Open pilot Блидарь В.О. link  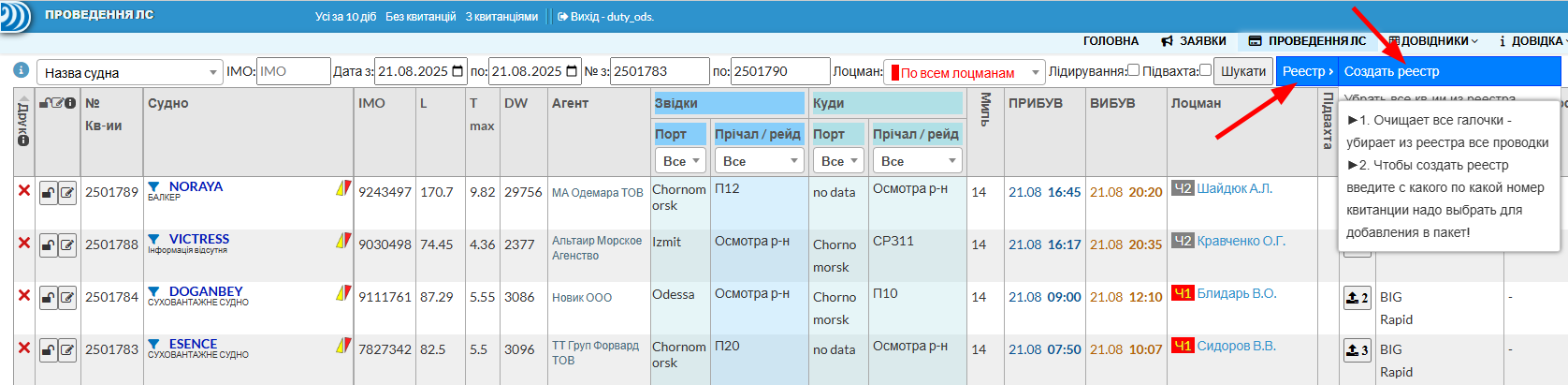click(1236, 293)
